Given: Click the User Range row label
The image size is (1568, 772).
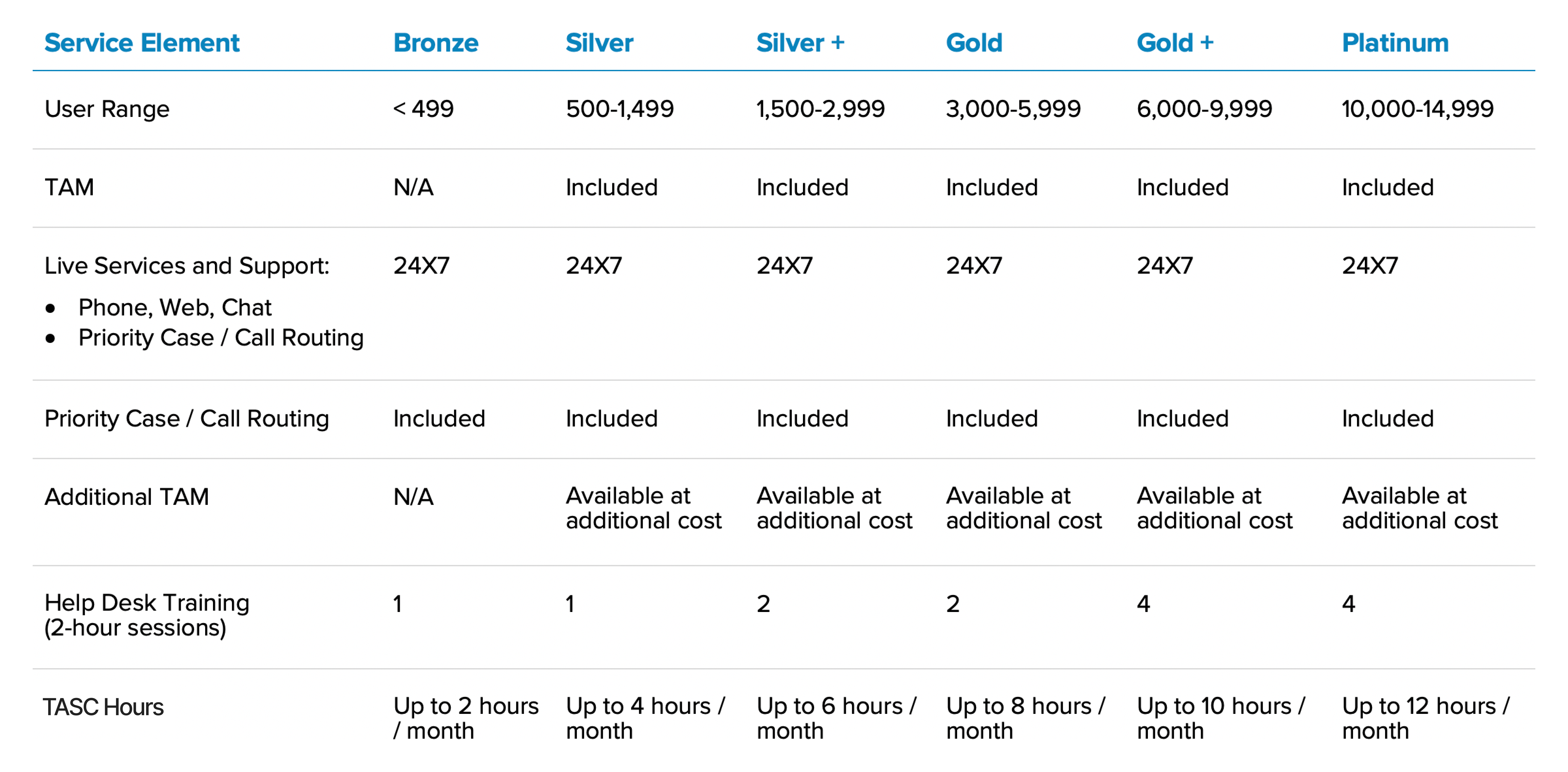Looking at the screenshot, I should click(107, 109).
